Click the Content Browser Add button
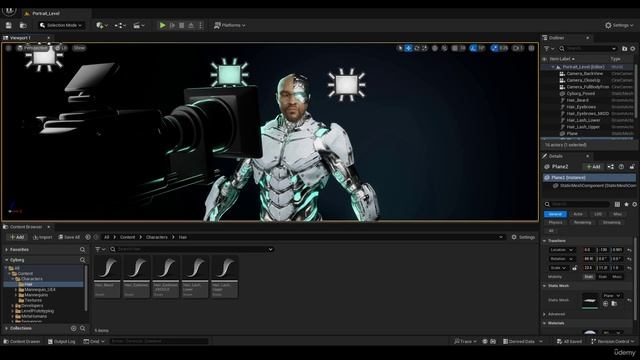 [17, 237]
